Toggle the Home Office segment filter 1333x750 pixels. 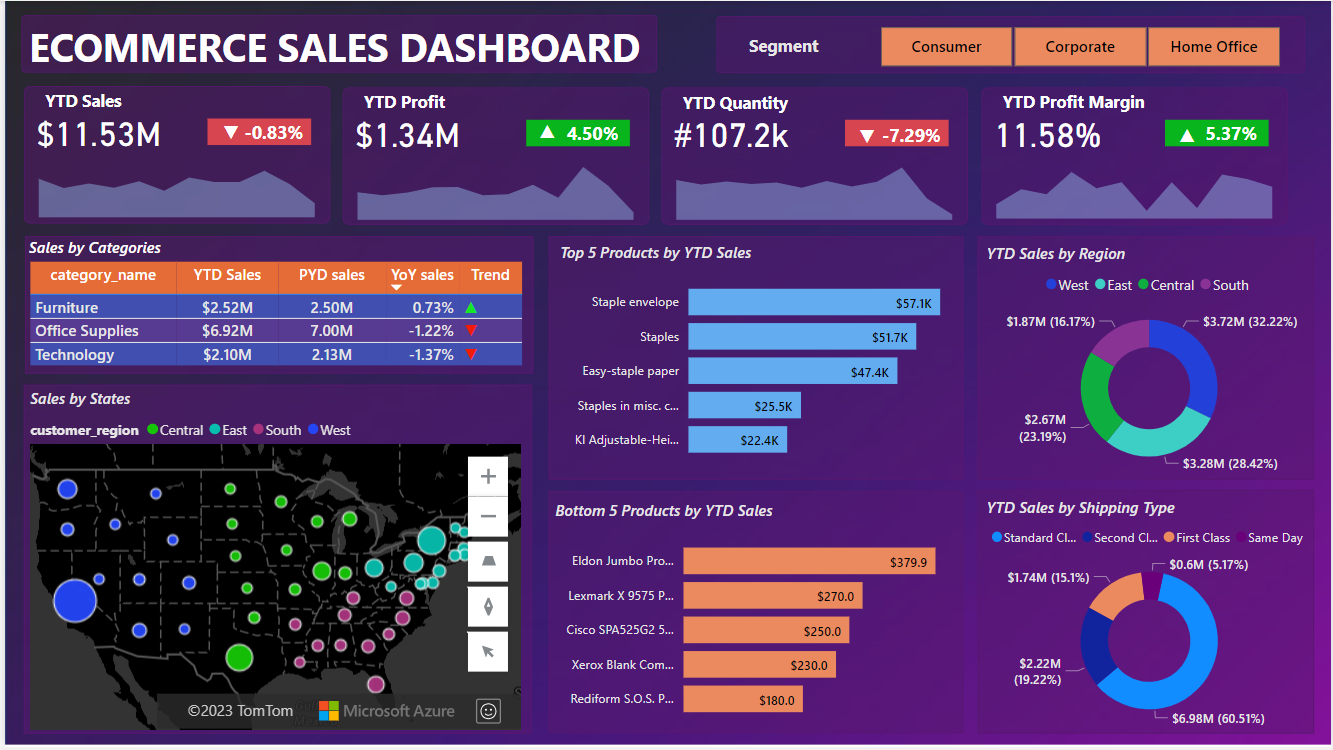[x=1213, y=47]
